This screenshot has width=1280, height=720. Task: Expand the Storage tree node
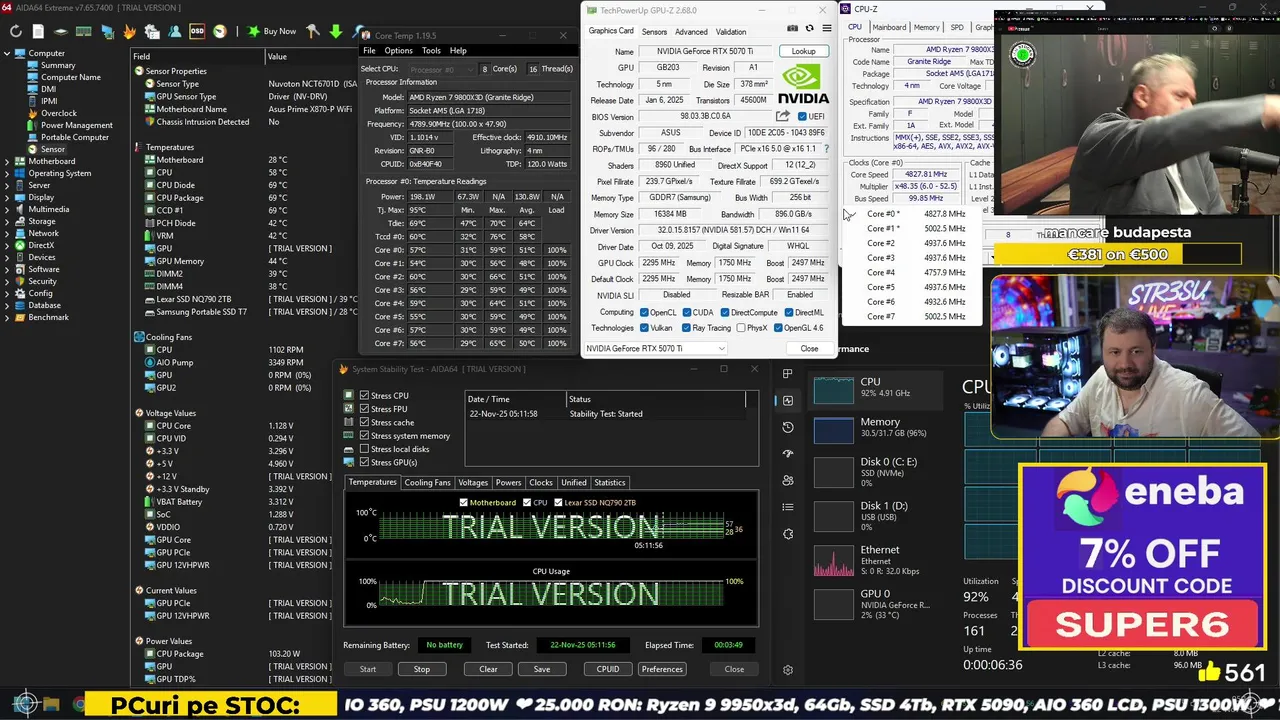tap(8, 221)
